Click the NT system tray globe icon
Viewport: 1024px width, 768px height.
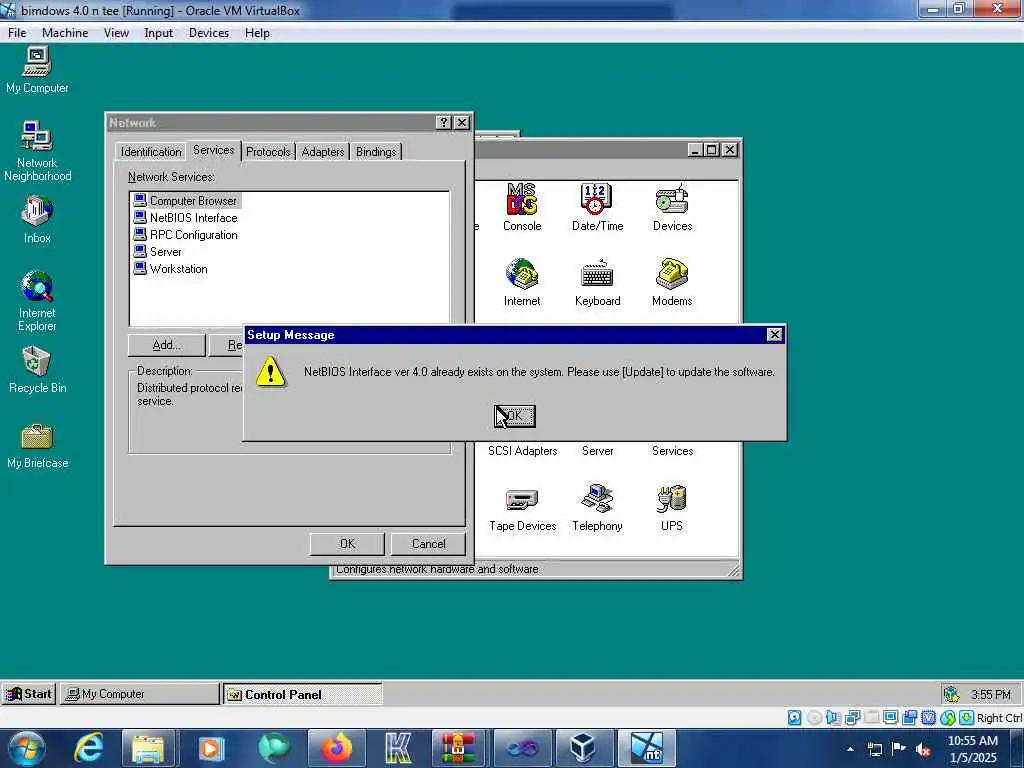pos(952,694)
